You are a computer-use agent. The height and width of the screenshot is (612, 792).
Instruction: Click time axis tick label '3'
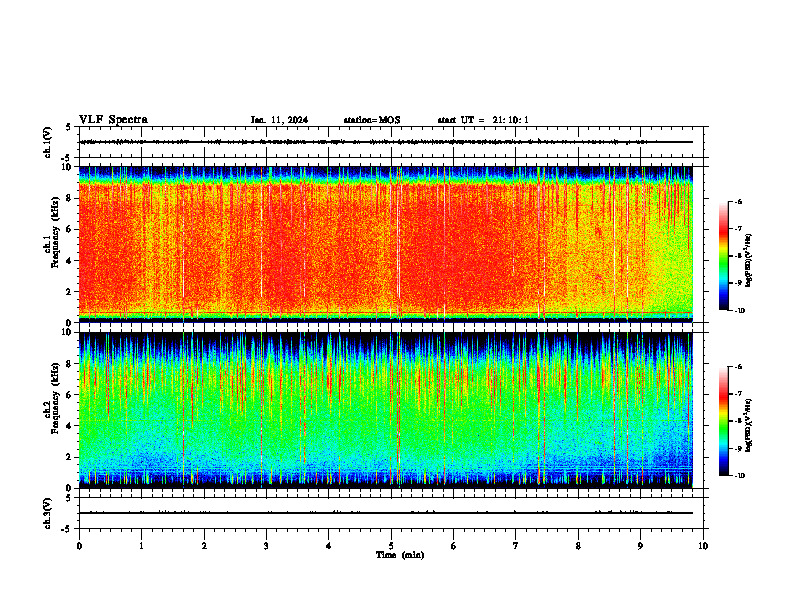click(266, 546)
